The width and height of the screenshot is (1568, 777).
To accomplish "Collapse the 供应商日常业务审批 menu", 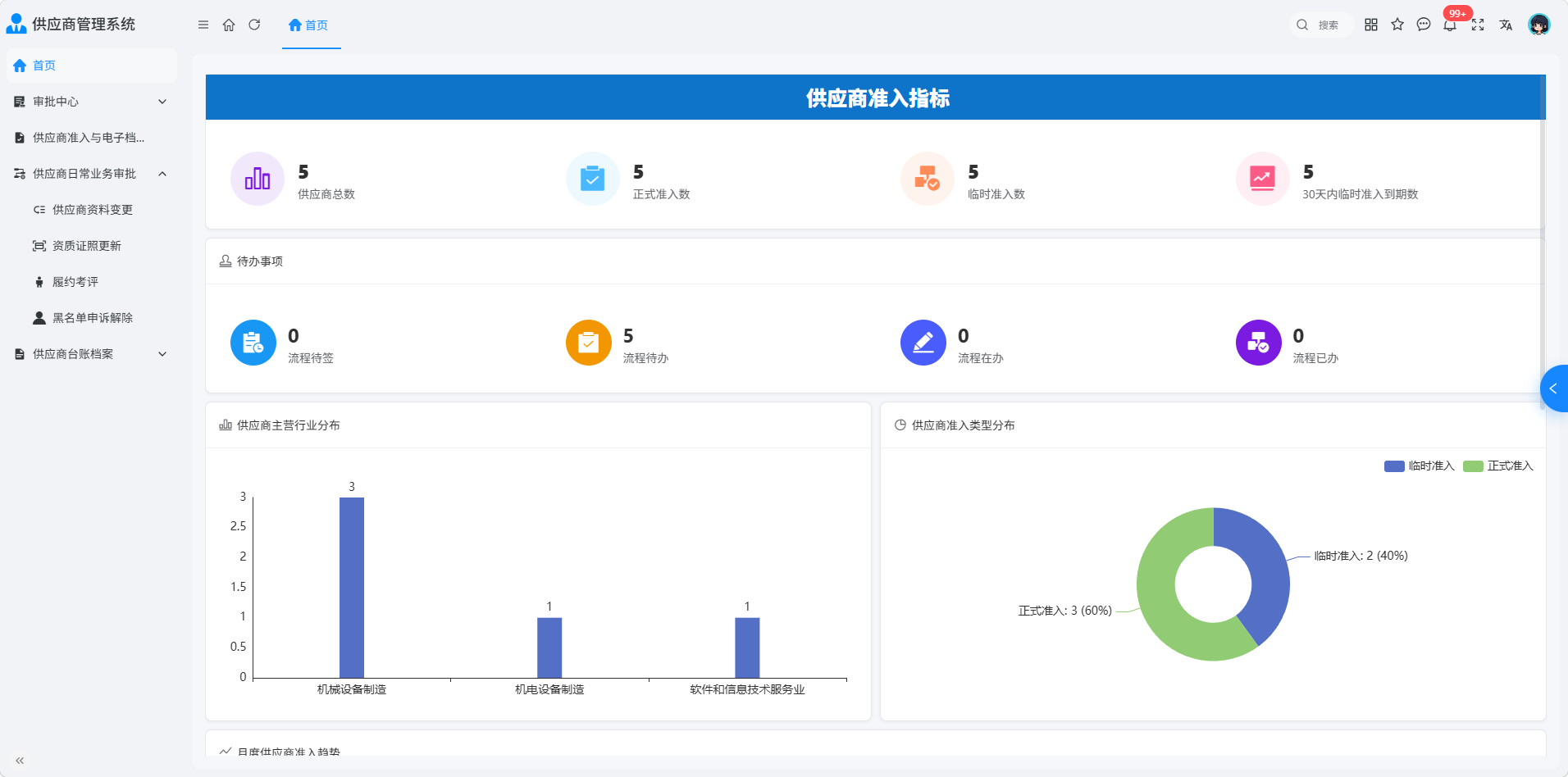I will (x=92, y=174).
